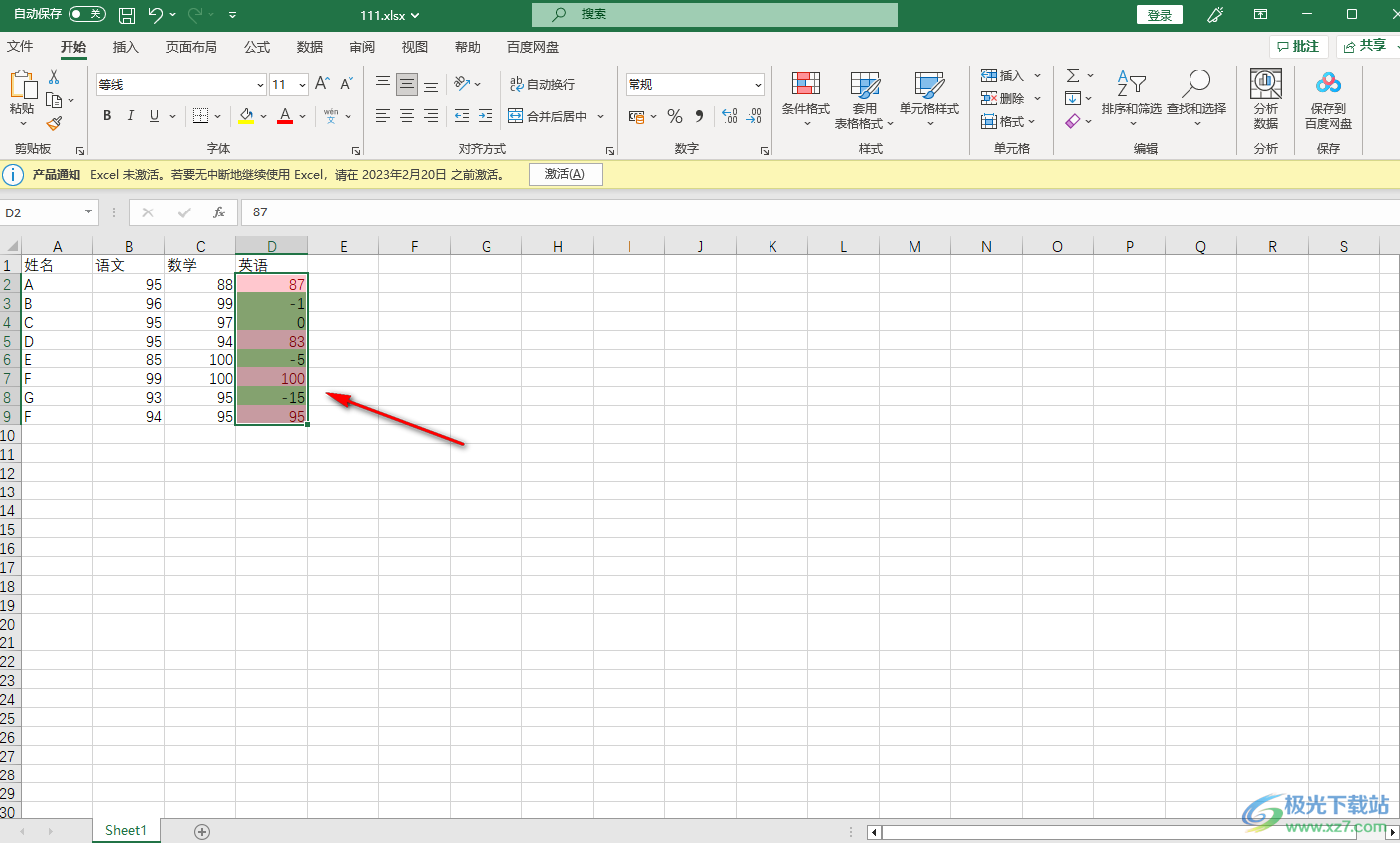Open Find and Select (查找和选择)
The width and height of the screenshot is (1400, 843).
click(x=1196, y=98)
